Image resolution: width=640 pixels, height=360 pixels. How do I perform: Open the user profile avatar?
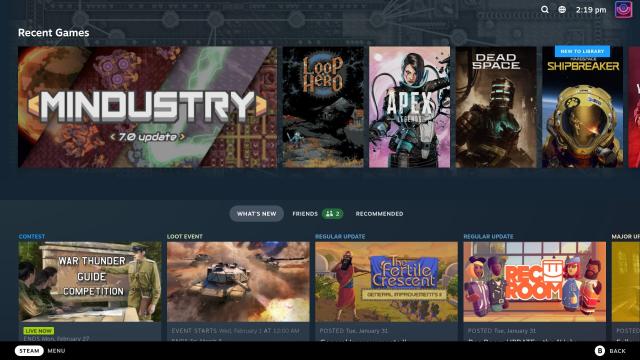point(623,9)
